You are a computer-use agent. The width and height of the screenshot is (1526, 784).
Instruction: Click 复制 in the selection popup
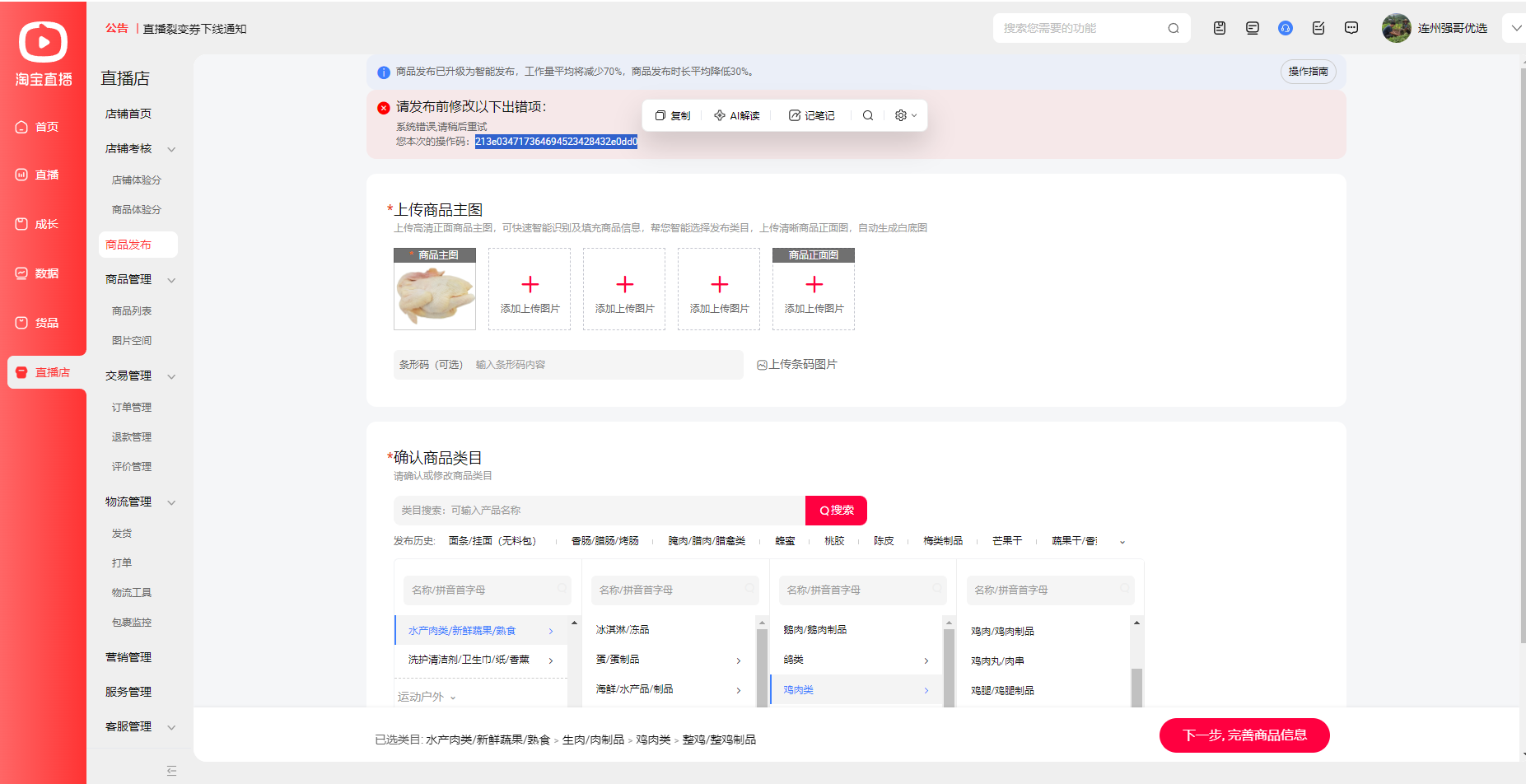(x=673, y=115)
